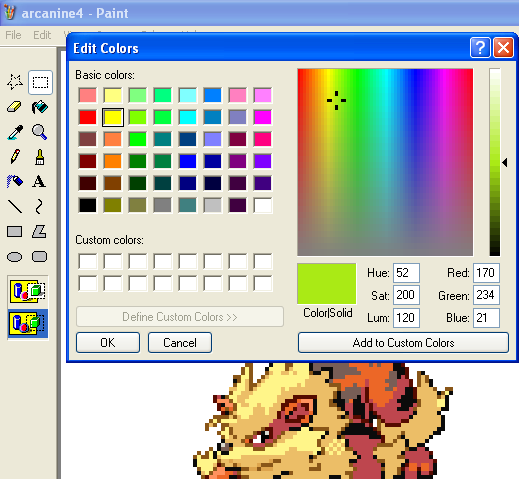Close the Edit Colors dialog

503,48
